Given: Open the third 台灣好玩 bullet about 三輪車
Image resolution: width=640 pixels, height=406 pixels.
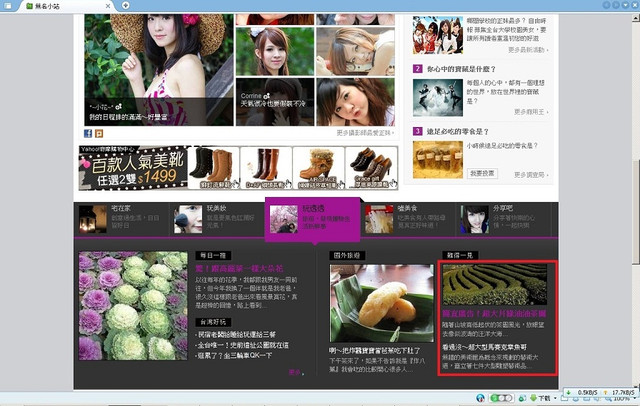Looking at the screenshot, I should [233, 355].
